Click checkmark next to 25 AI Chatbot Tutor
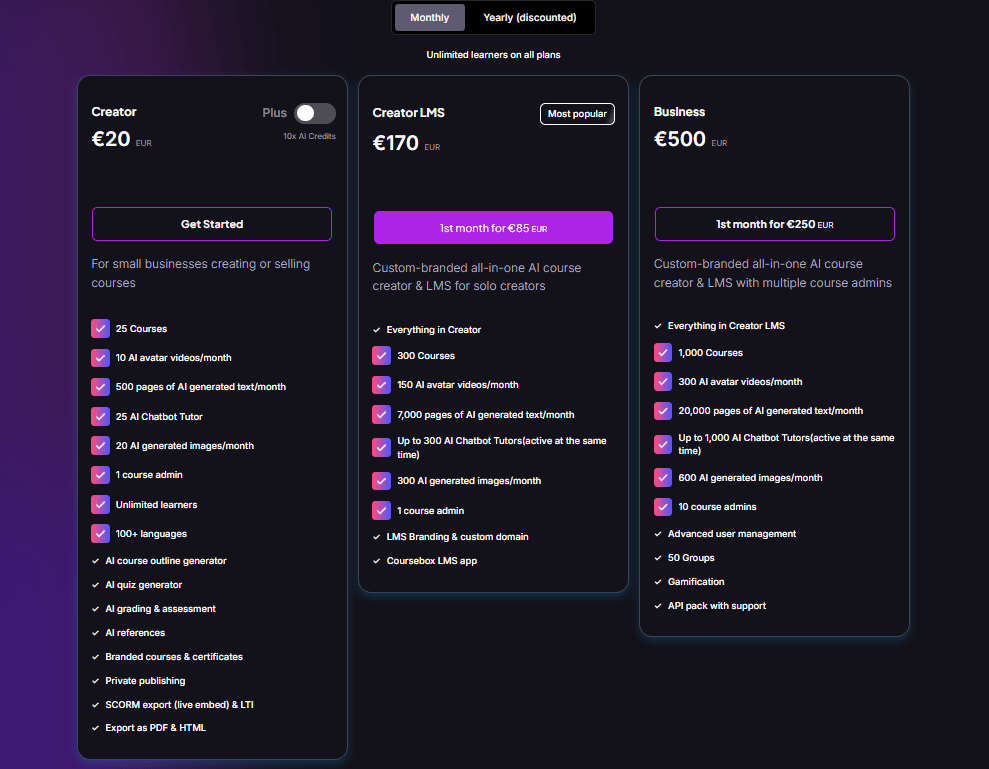Image resolution: width=989 pixels, height=769 pixels. pyautogui.click(x=100, y=416)
